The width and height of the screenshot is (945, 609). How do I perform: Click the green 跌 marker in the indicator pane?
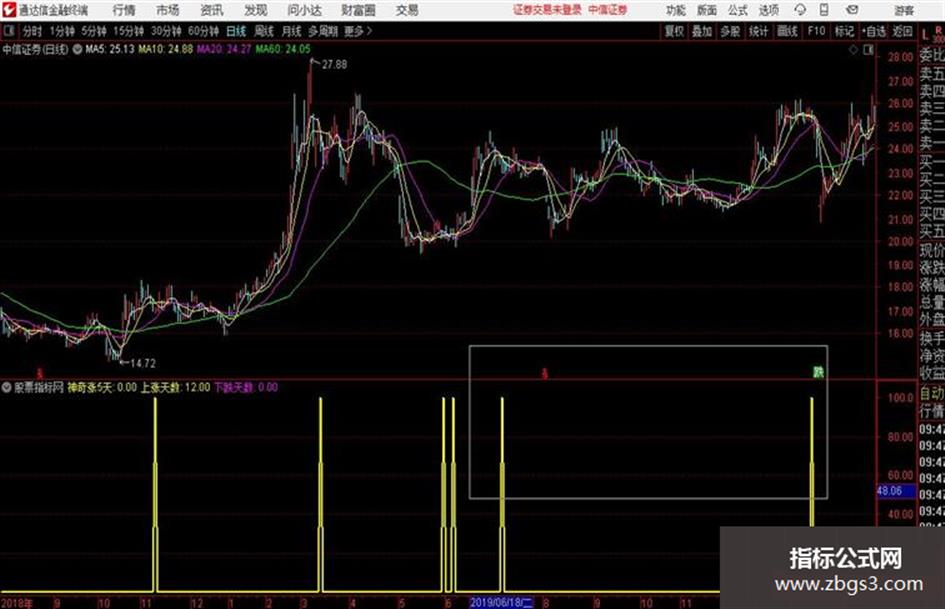pos(818,372)
